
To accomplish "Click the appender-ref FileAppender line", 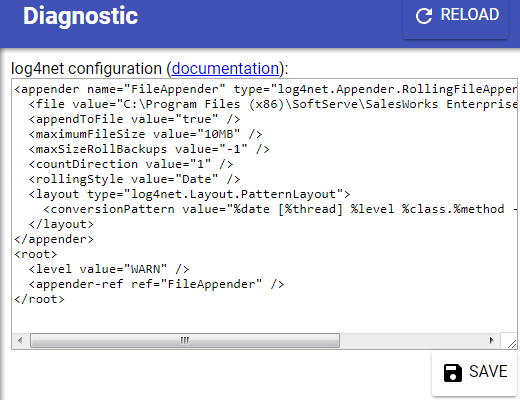I will (x=156, y=284).
